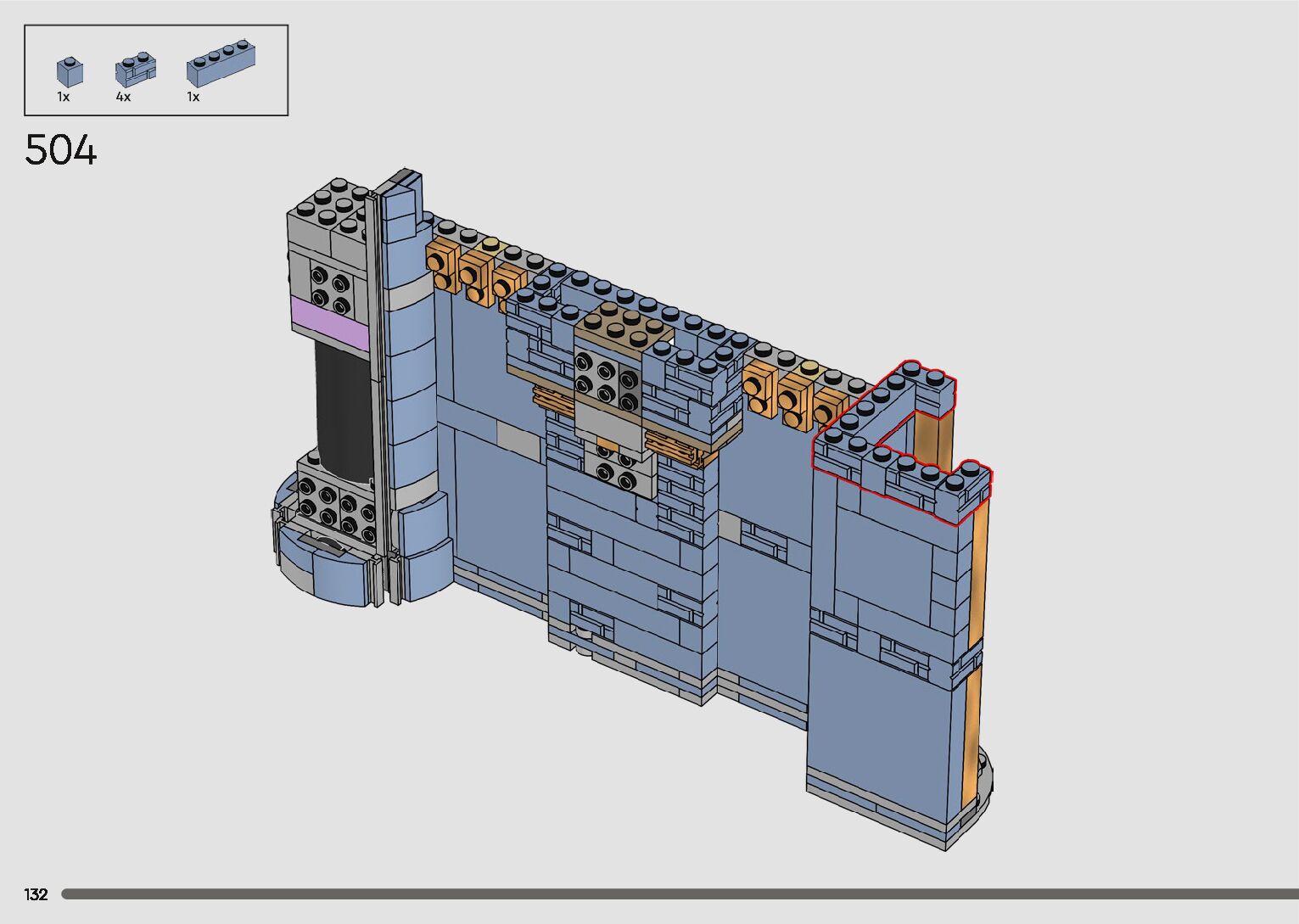Click the step number 504
The width and height of the screenshot is (1299, 924).
coord(61,150)
